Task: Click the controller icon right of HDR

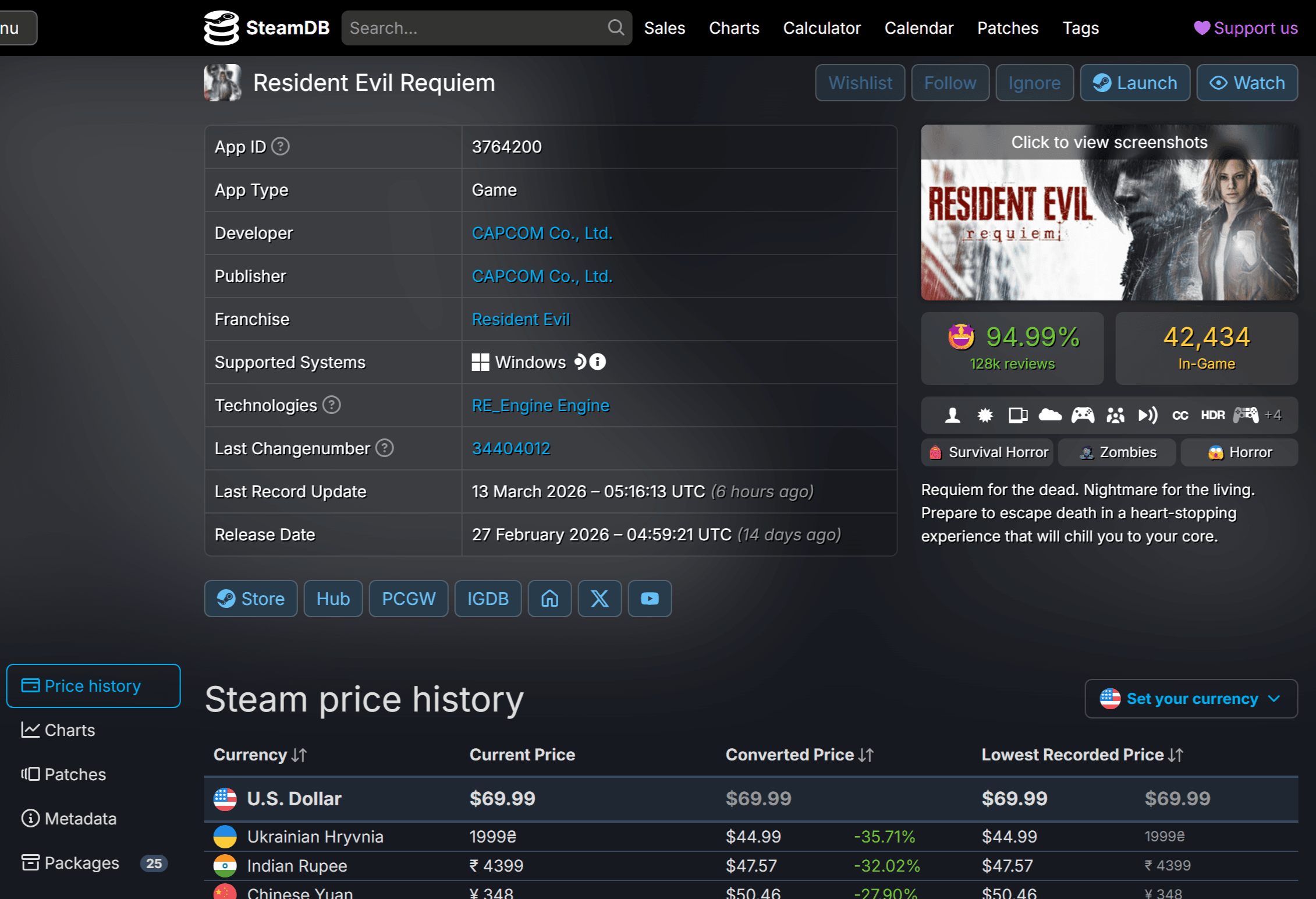Action: point(1246,415)
